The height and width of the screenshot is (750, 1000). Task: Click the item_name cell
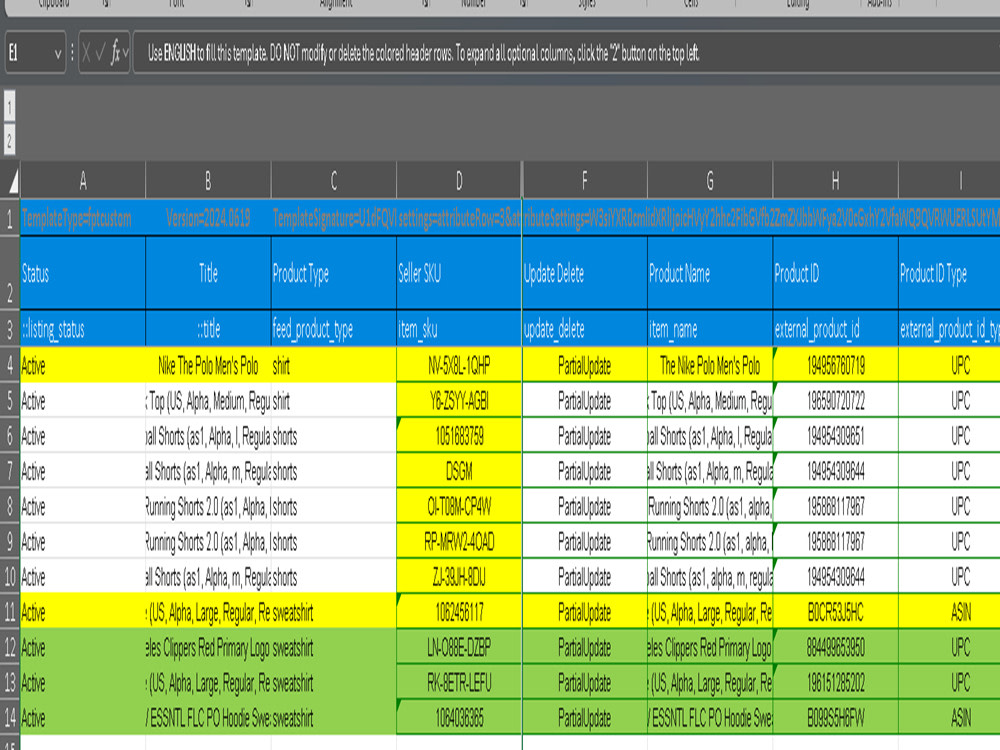710,328
